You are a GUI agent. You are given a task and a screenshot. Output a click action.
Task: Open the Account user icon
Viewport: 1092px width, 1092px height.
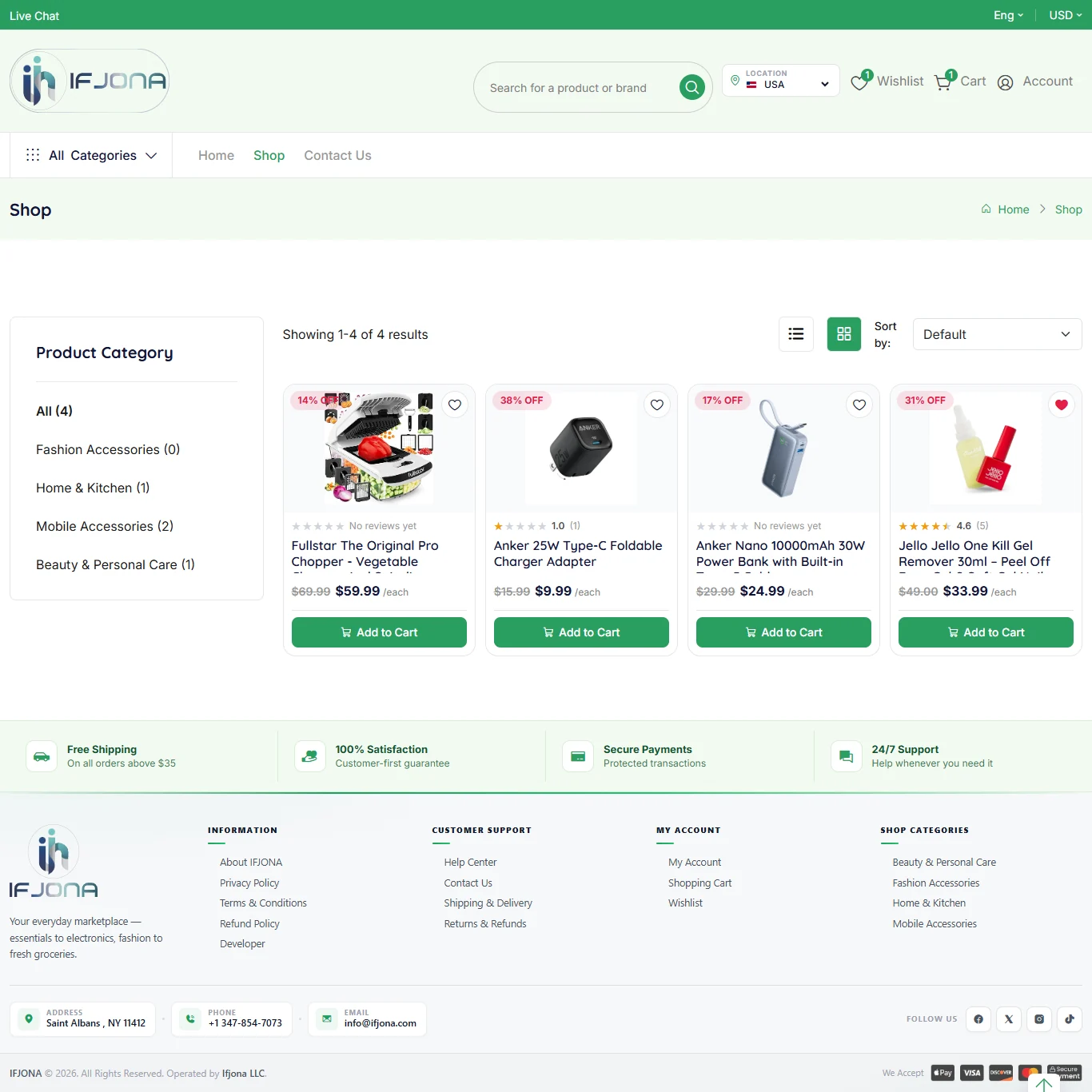click(x=1006, y=82)
